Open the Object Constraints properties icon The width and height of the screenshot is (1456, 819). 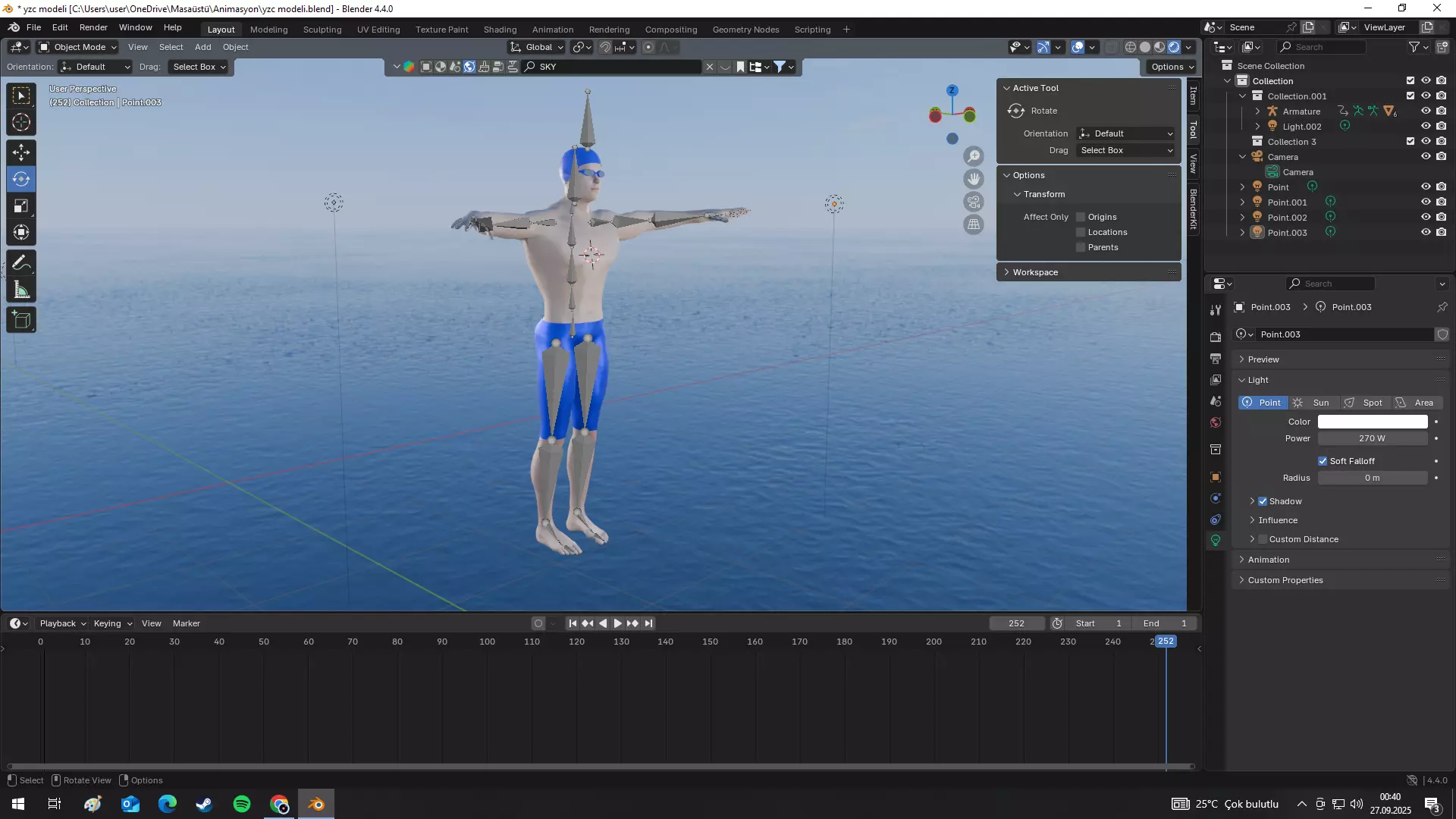tap(1216, 519)
